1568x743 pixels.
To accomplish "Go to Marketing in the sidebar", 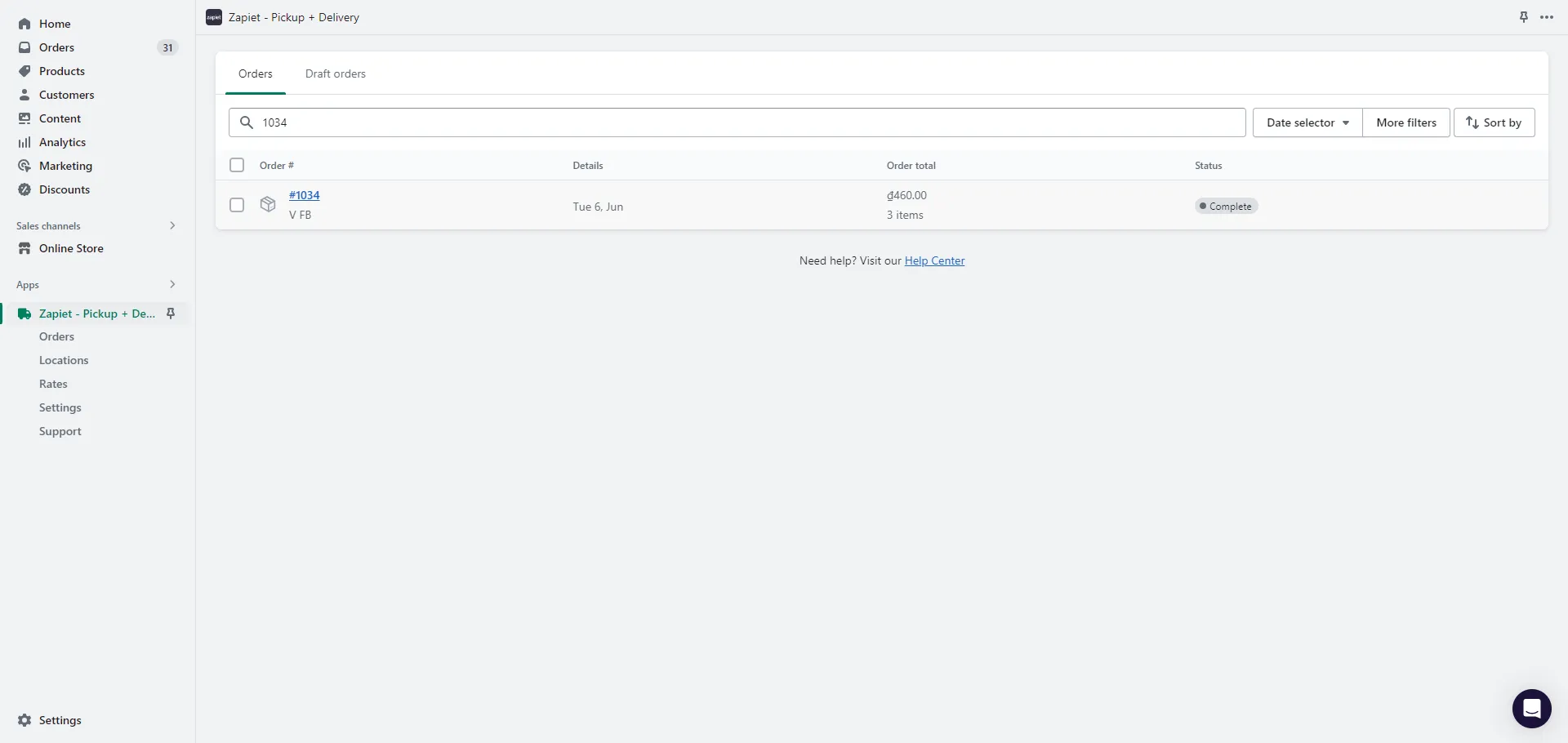I will 65,166.
